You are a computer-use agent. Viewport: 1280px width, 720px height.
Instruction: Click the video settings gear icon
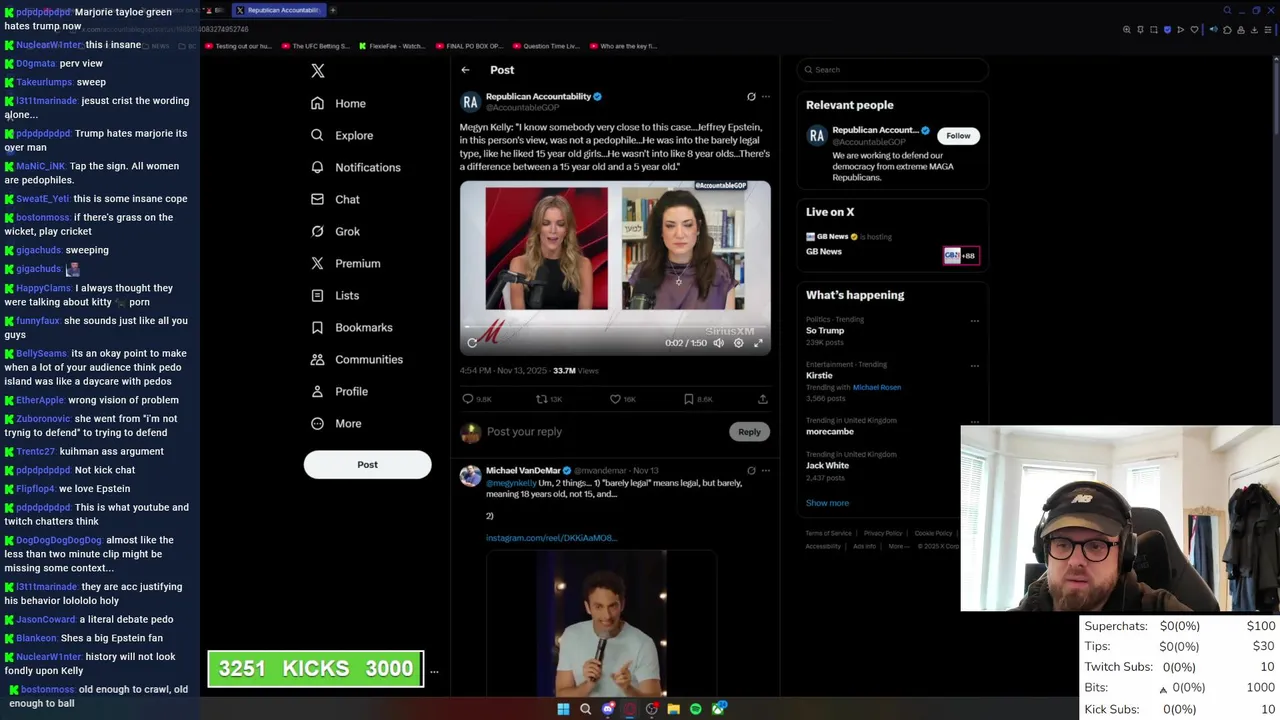click(x=738, y=343)
